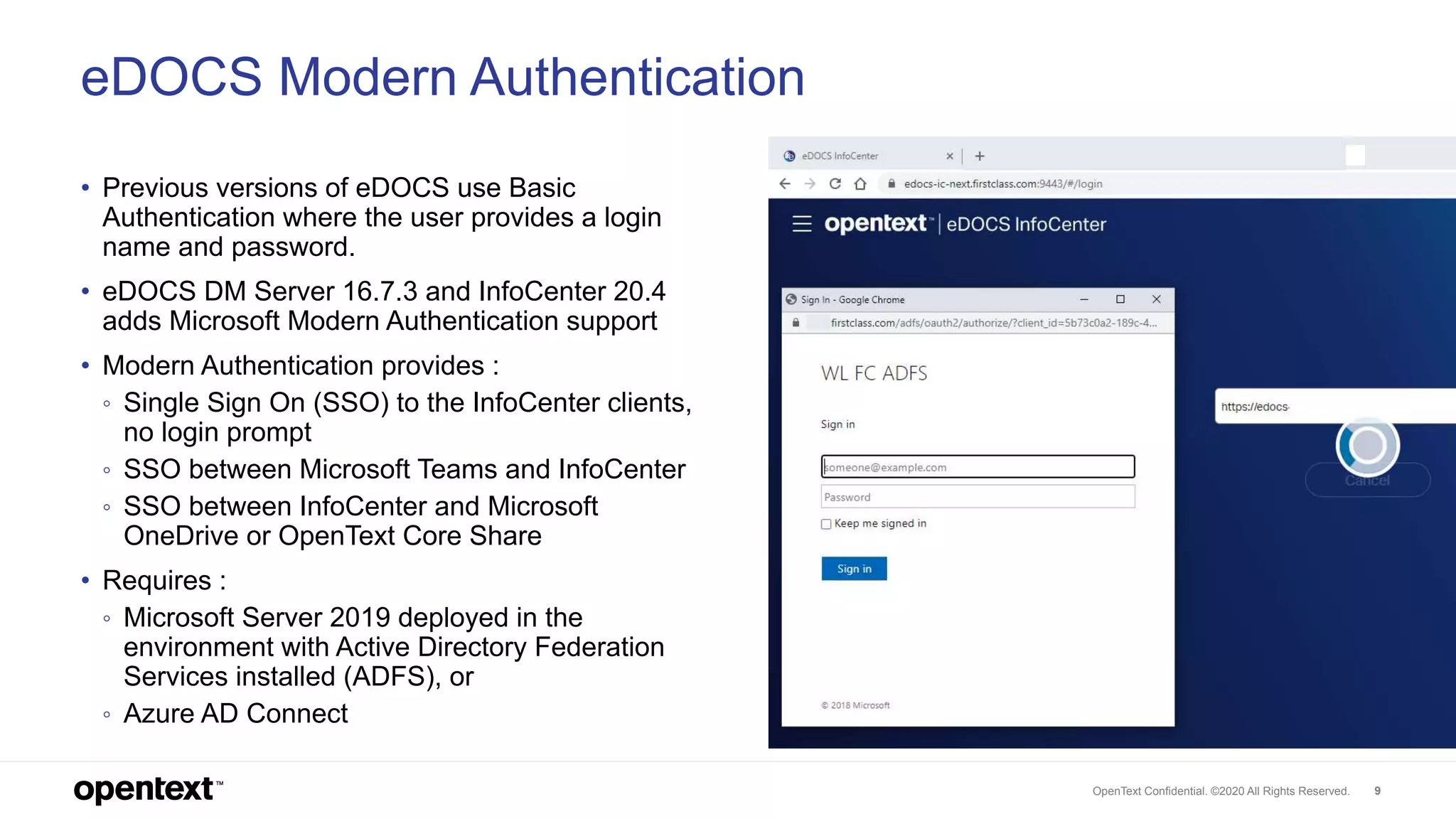Click the blue Sign in button
1456x819 pixels.
click(854, 569)
